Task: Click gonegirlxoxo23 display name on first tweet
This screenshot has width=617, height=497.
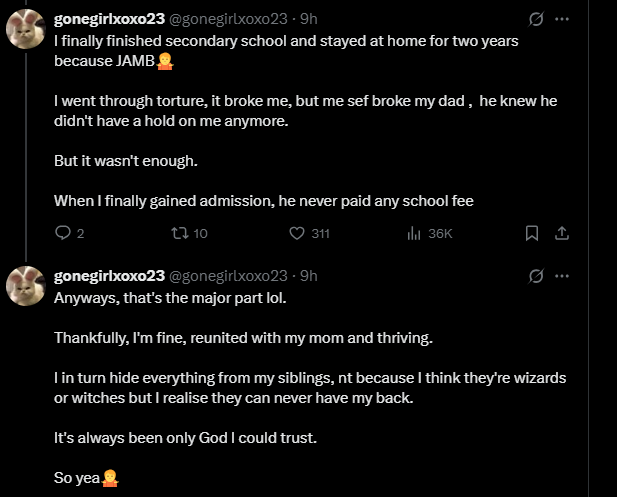Action: point(109,19)
